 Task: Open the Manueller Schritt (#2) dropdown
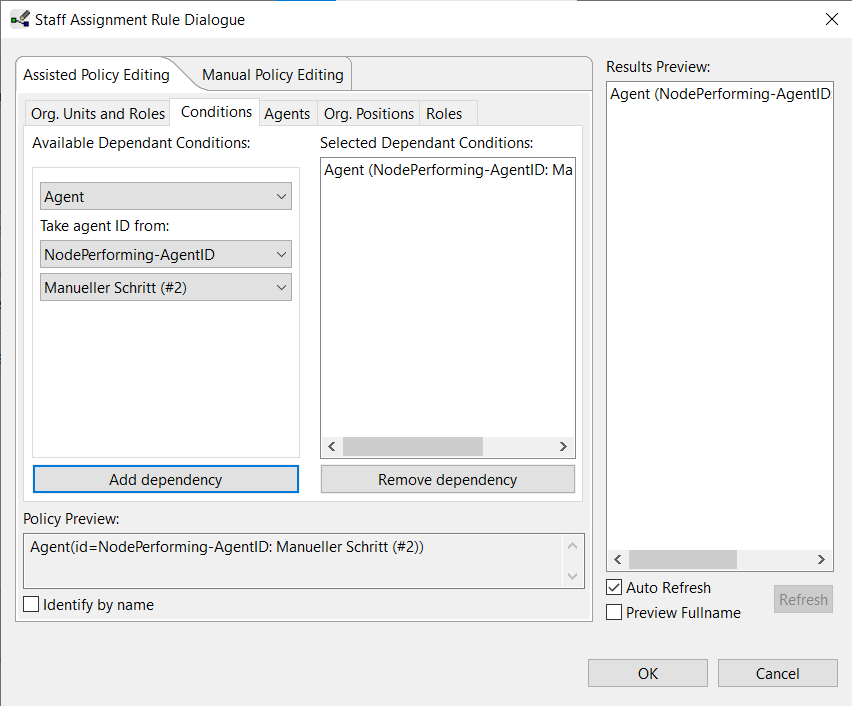click(166, 288)
